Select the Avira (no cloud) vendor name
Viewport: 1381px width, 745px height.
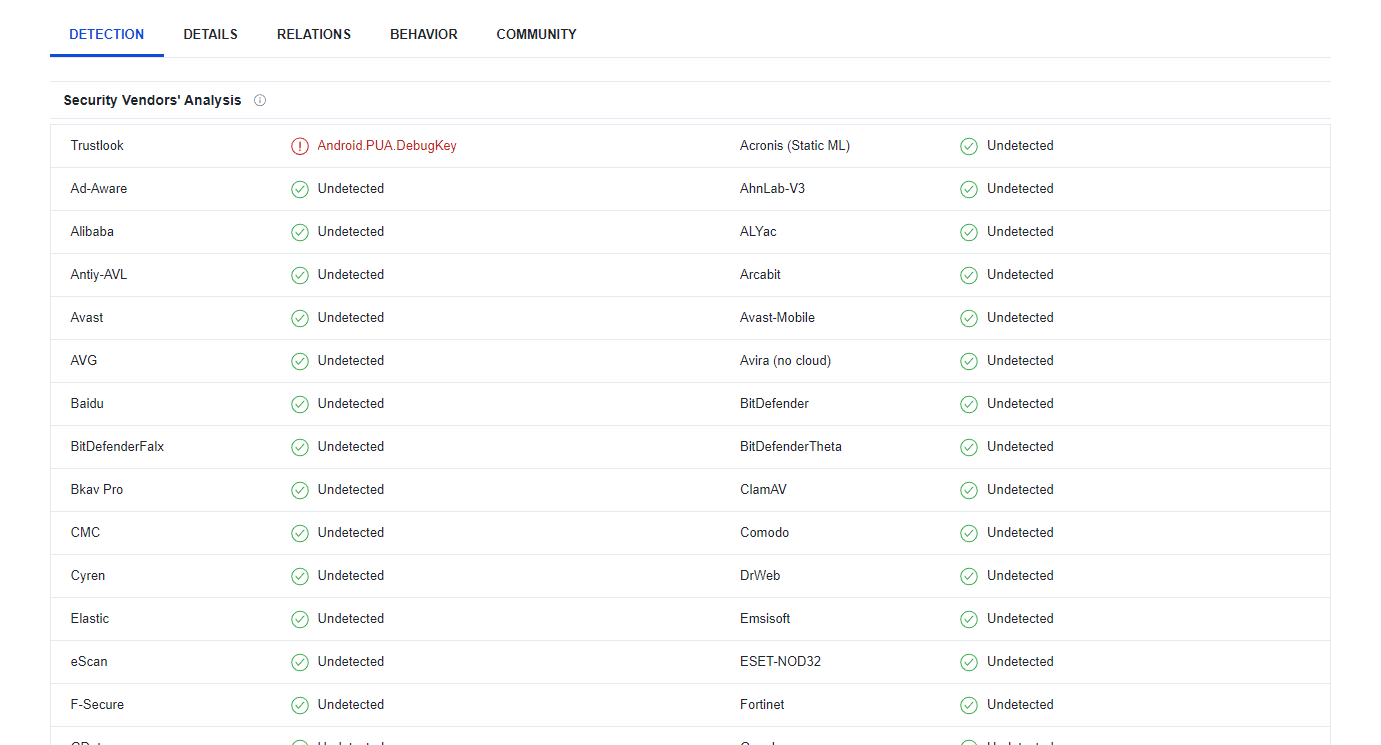(x=785, y=361)
